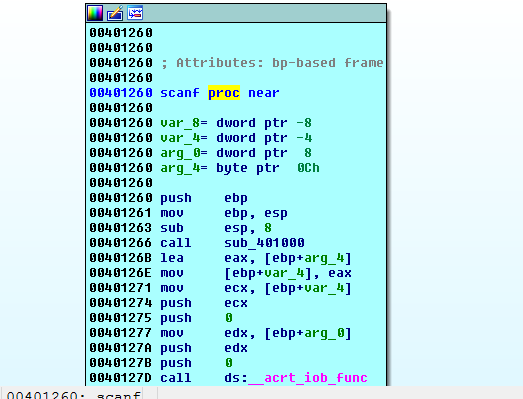Image resolution: width=523 pixels, height=399 pixels.
Task: Select the var_4 variable definition line
Action: (236, 138)
